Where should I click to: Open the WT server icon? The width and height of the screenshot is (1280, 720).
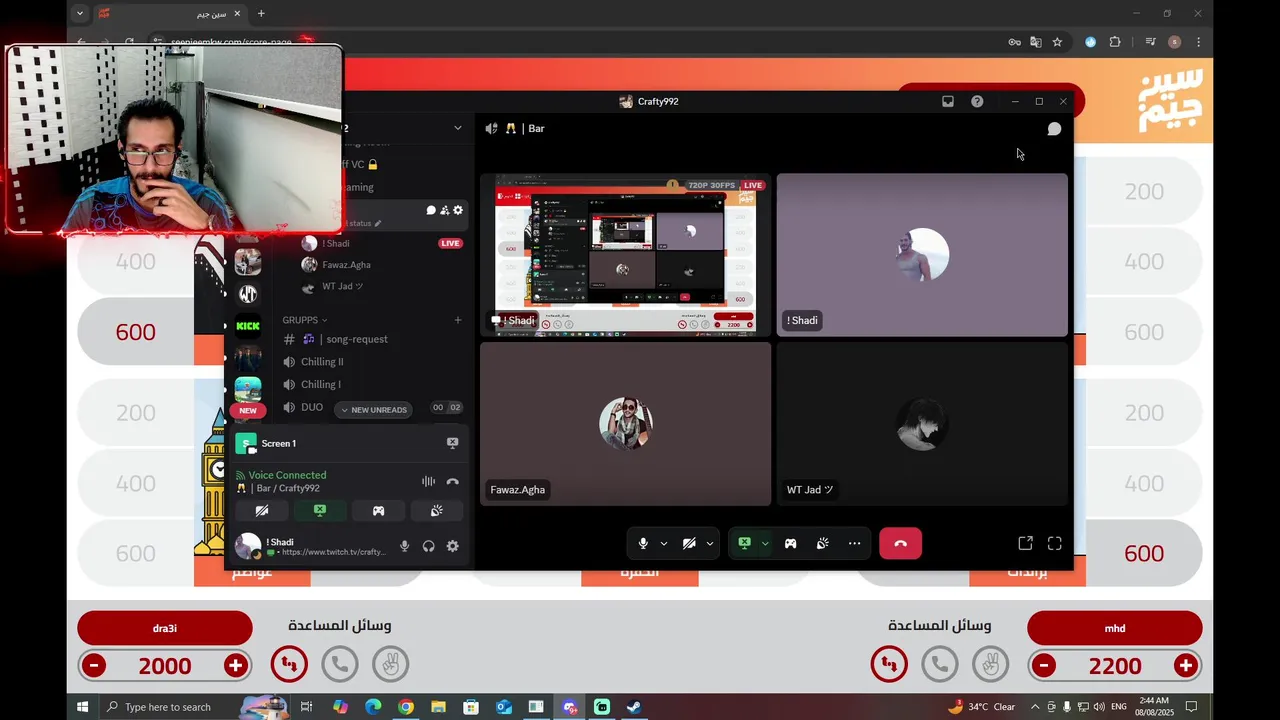248,294
